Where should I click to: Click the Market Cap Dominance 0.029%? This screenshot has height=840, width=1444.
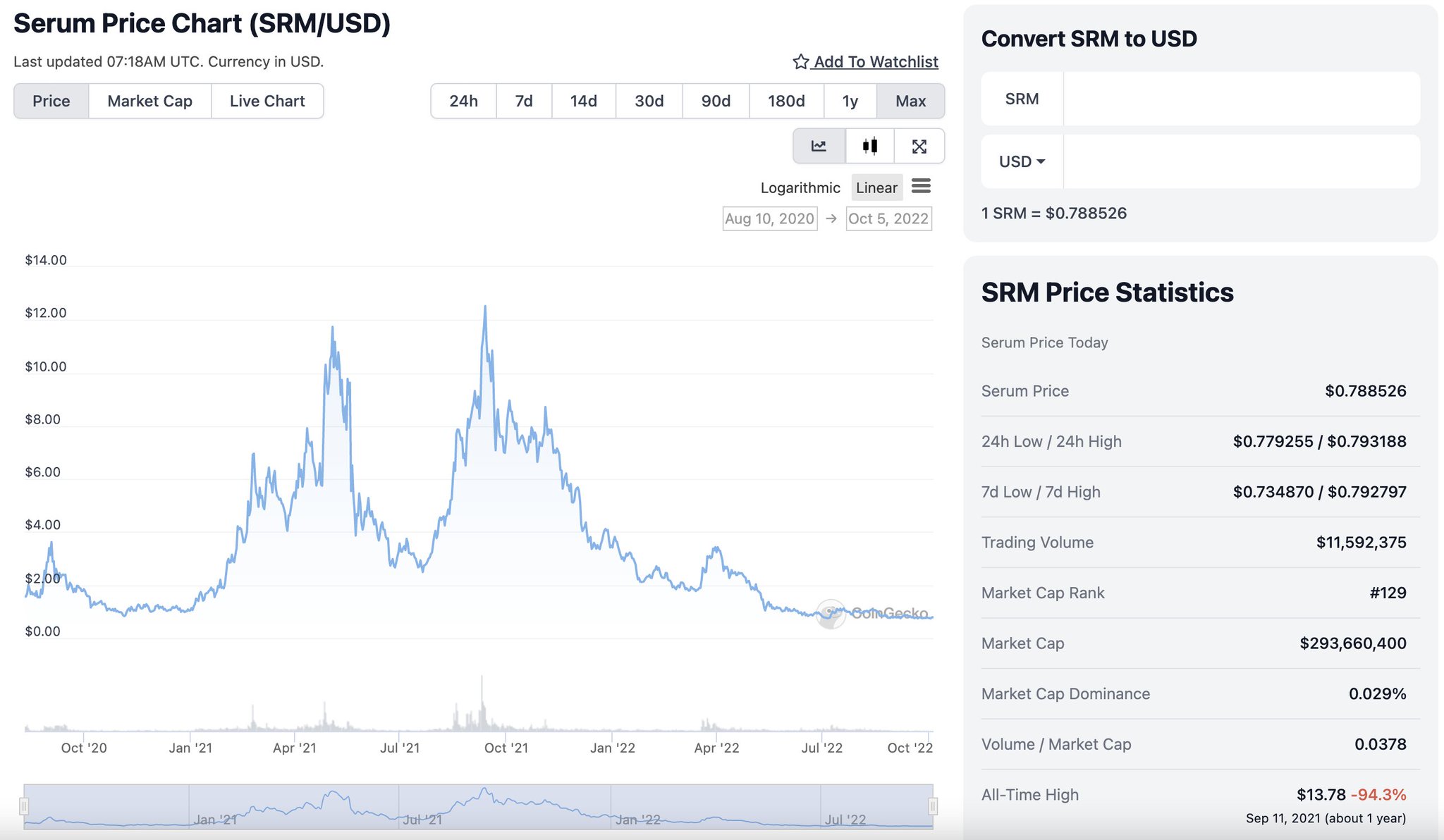[x=1377, y=694]
